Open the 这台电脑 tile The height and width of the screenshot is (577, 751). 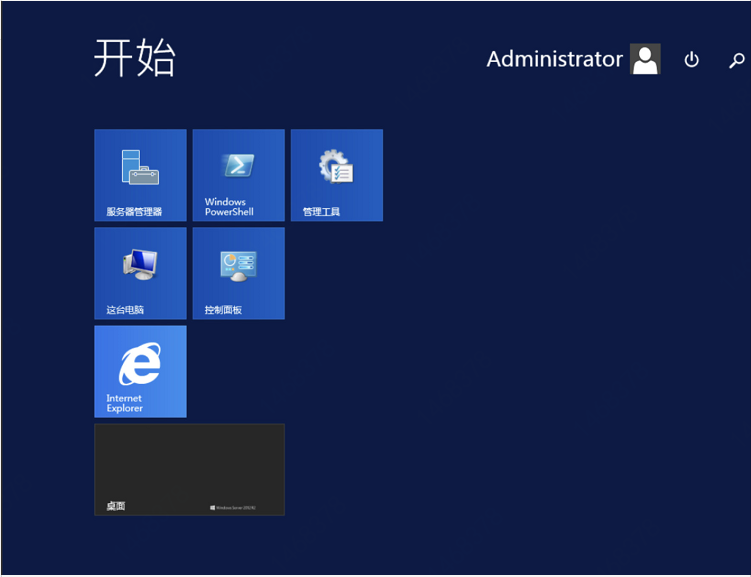140,273
